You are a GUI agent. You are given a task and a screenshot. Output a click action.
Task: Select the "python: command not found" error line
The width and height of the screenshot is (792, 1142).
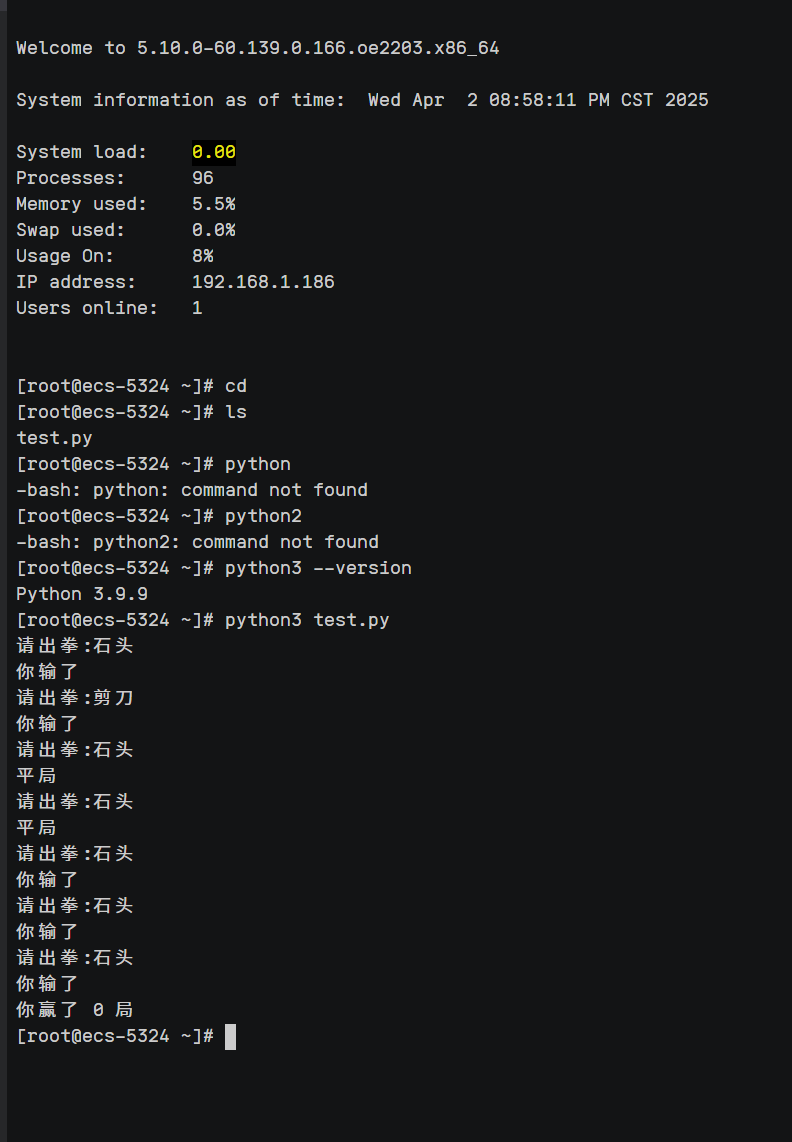(192, 490)
